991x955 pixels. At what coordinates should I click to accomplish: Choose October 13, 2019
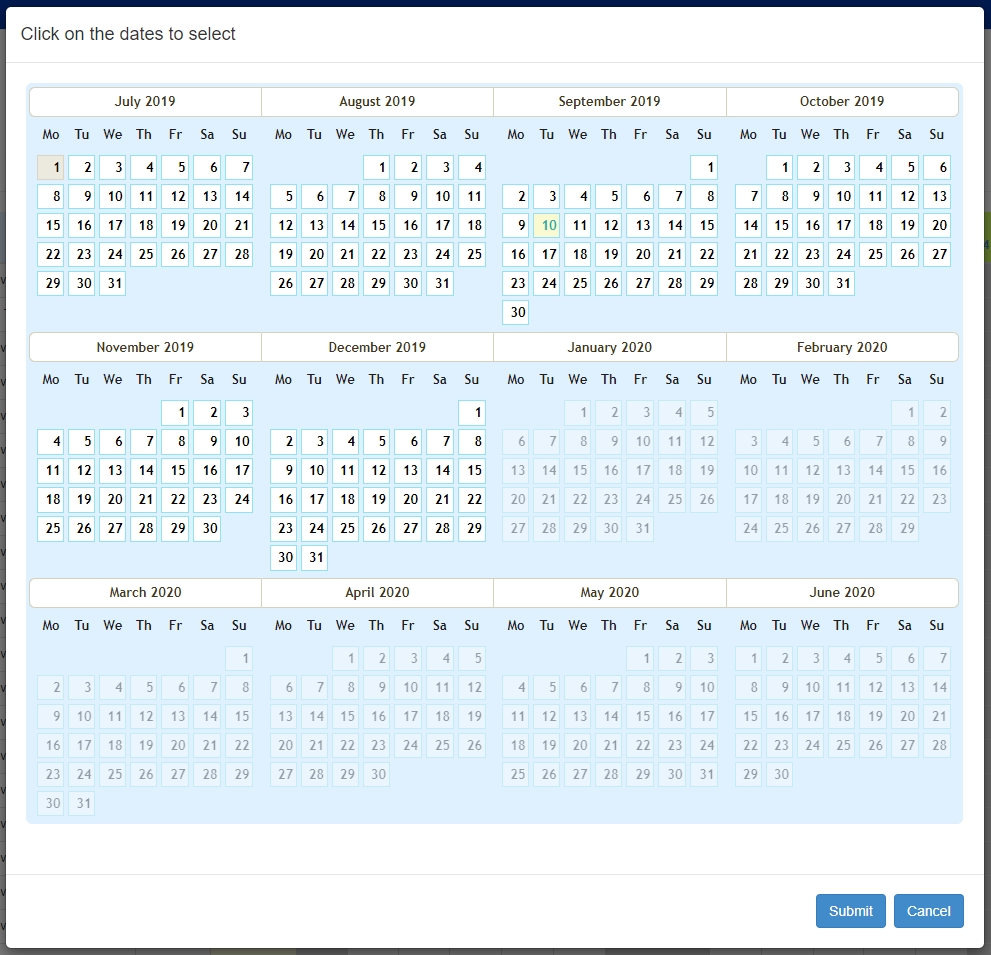point(937,196)
